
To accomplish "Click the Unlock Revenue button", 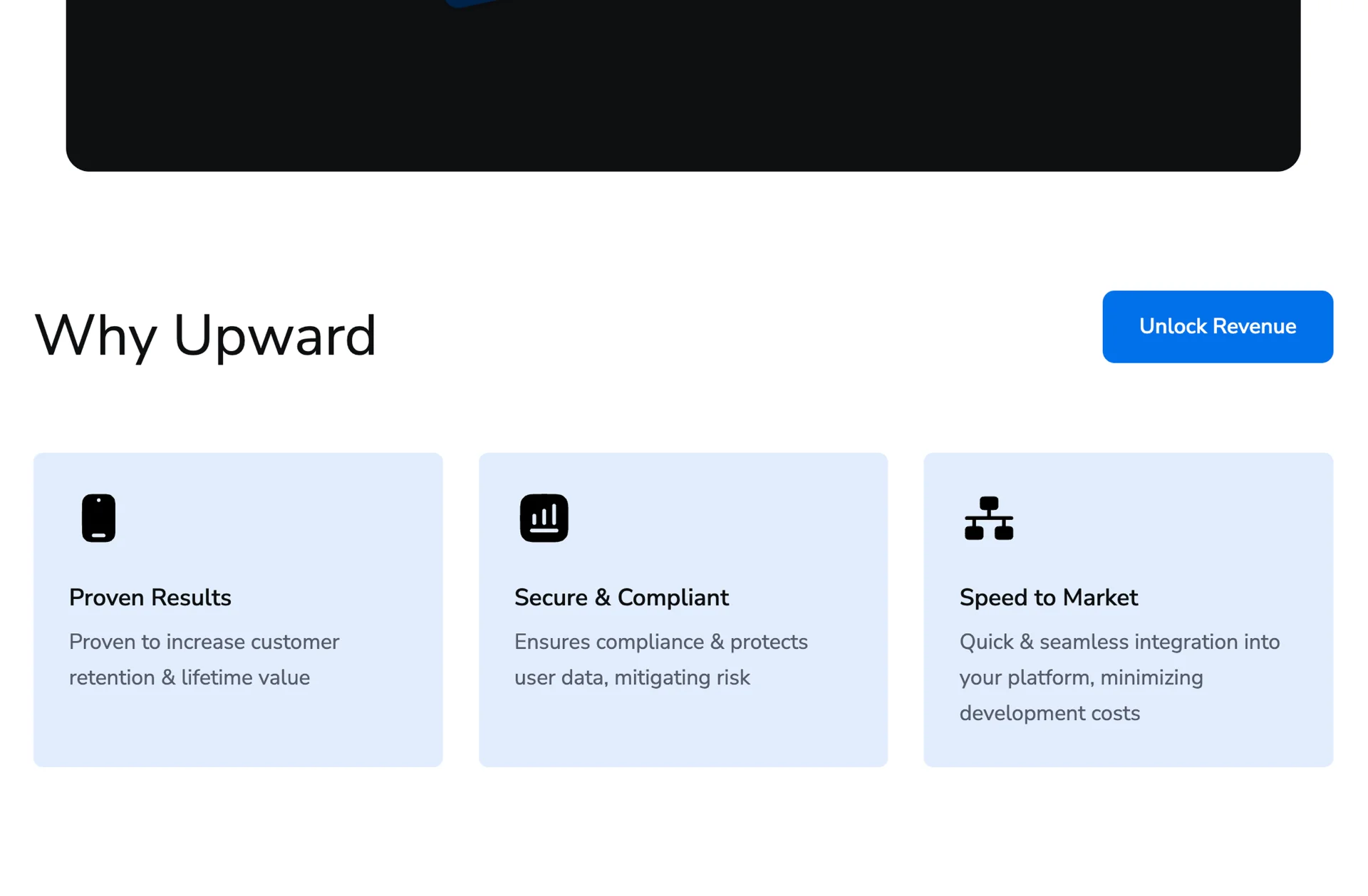I will (x=1217, y=326).
